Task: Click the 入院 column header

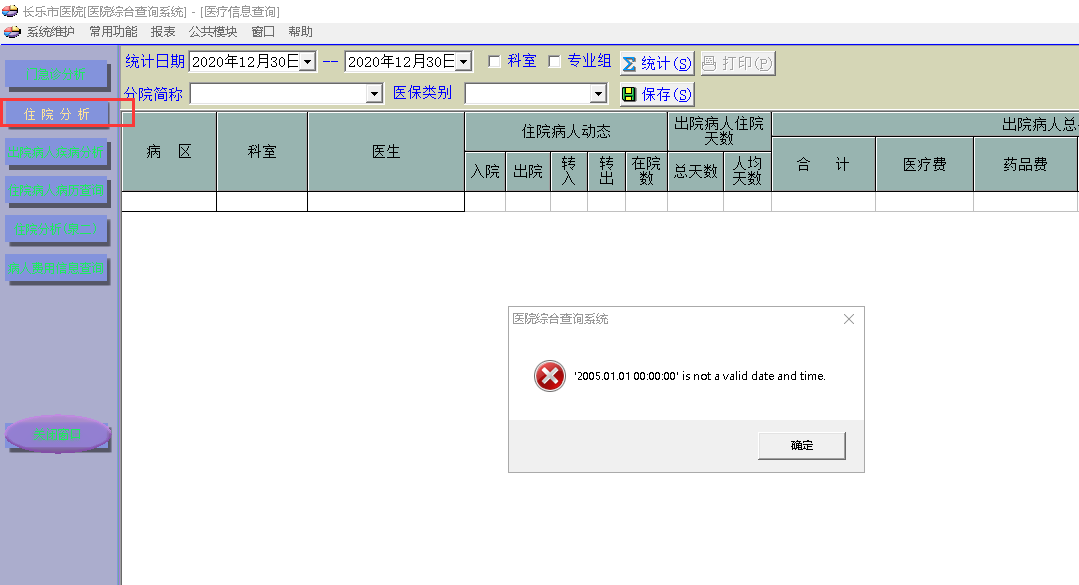Action: [x=485, y=171]
